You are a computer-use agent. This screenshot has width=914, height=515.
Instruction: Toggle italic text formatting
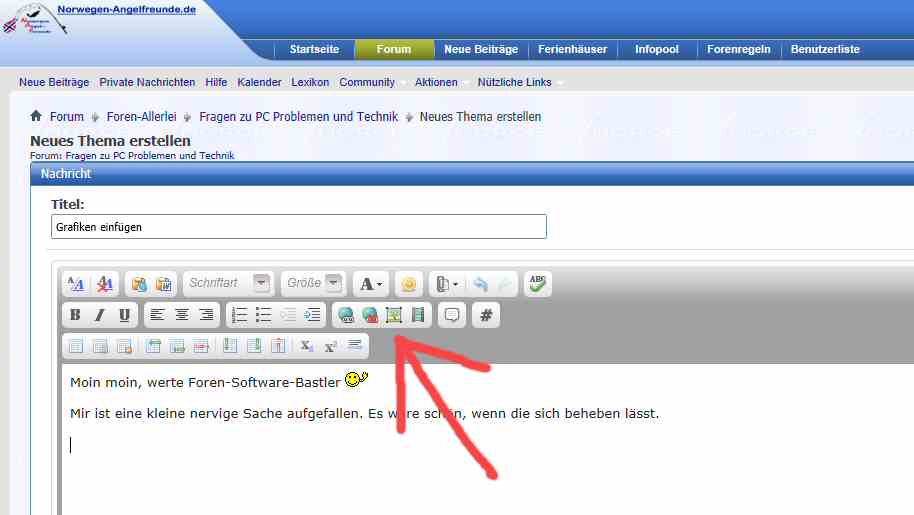99,315
